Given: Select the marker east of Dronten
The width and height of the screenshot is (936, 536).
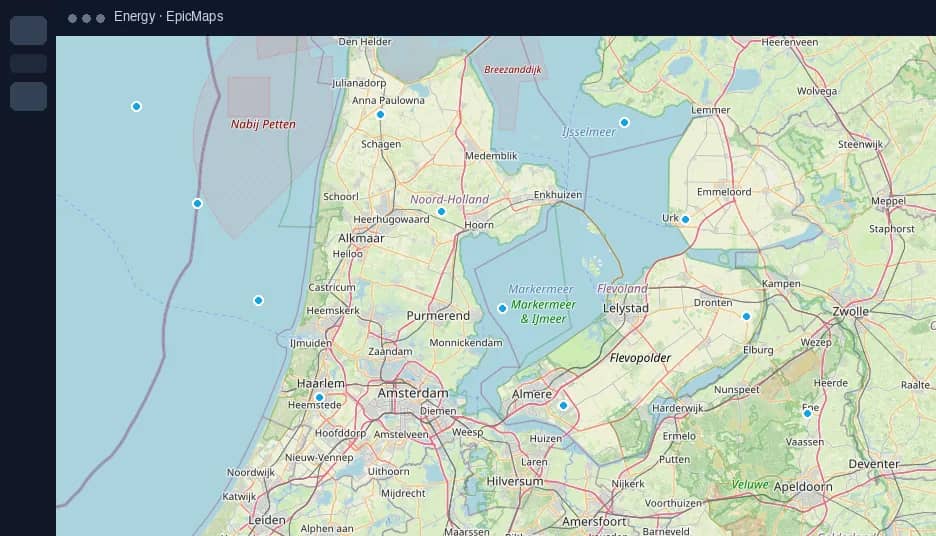Looking at the screenshot, I should coord(746,317).
